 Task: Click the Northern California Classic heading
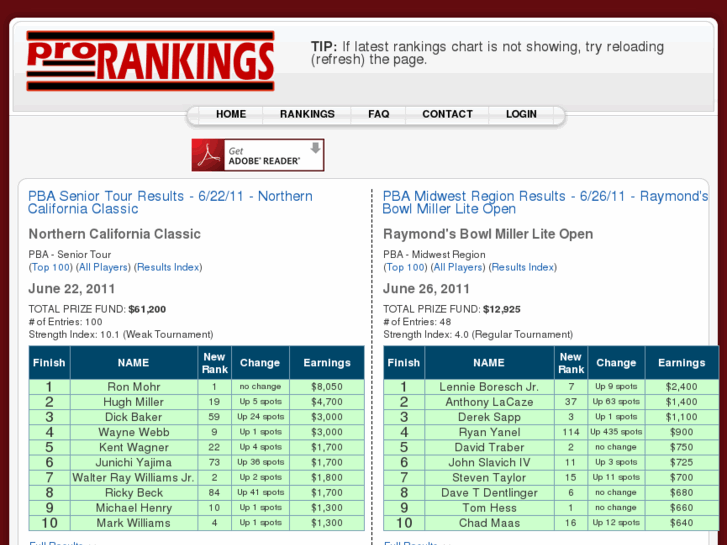115,234
